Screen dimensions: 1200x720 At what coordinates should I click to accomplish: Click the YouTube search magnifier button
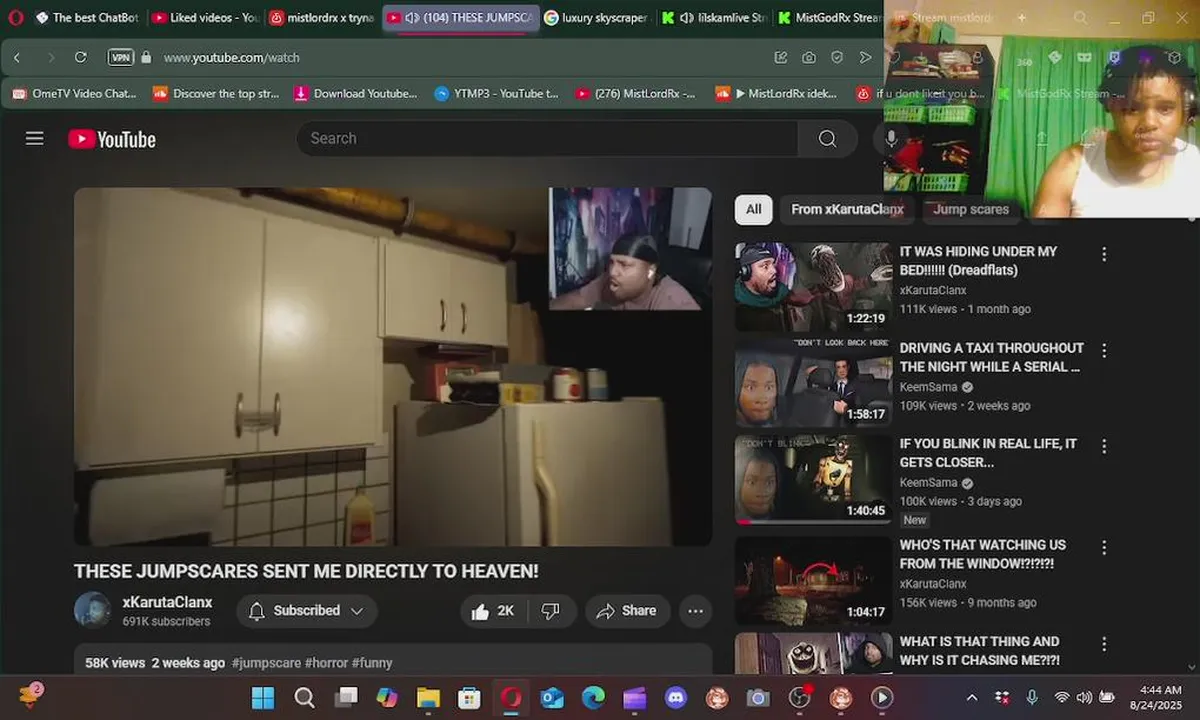tap(827, 139)
